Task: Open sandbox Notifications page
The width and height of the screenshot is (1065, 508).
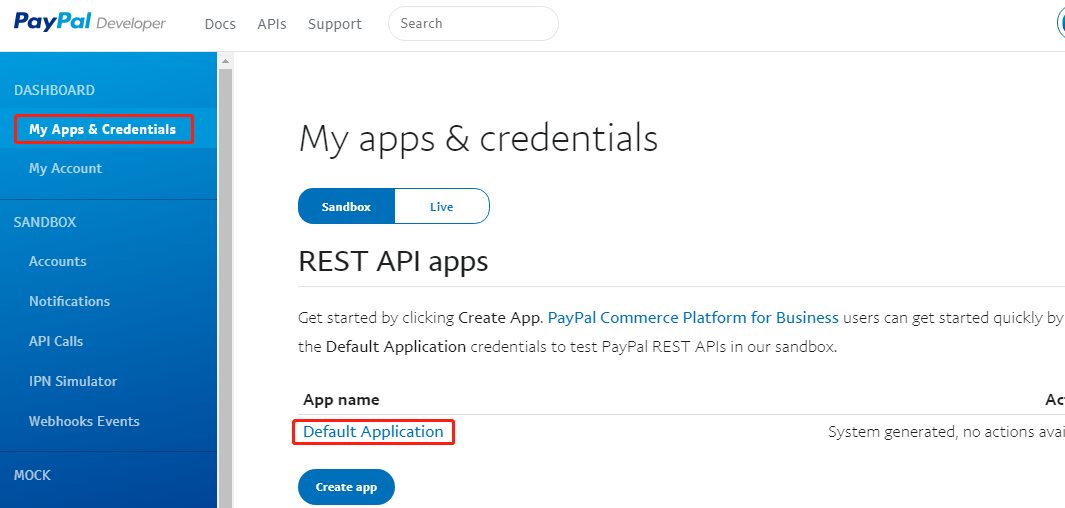Action: [x=69, y=301]
